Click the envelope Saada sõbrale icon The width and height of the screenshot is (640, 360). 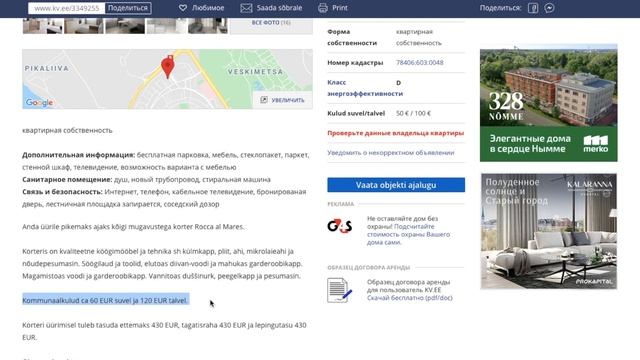[x=246, y=8]
